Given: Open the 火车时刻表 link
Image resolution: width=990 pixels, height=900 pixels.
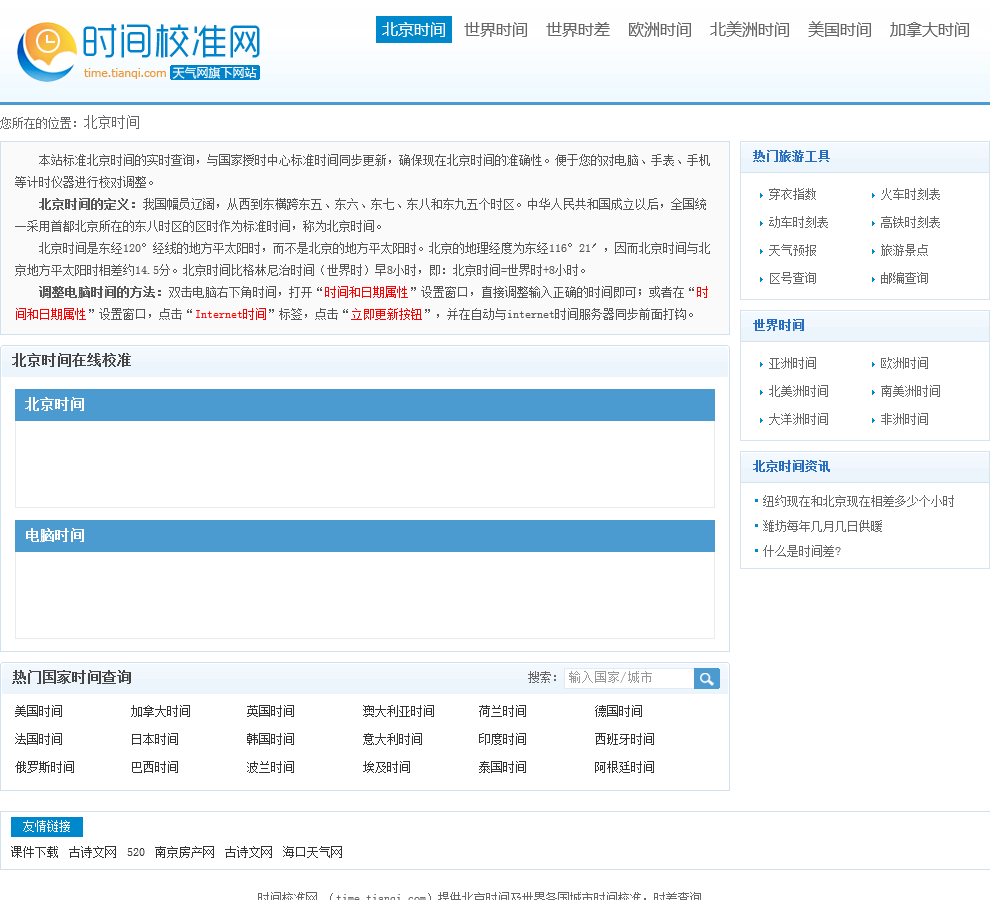Looking at the screenshot, I should 910,194.
